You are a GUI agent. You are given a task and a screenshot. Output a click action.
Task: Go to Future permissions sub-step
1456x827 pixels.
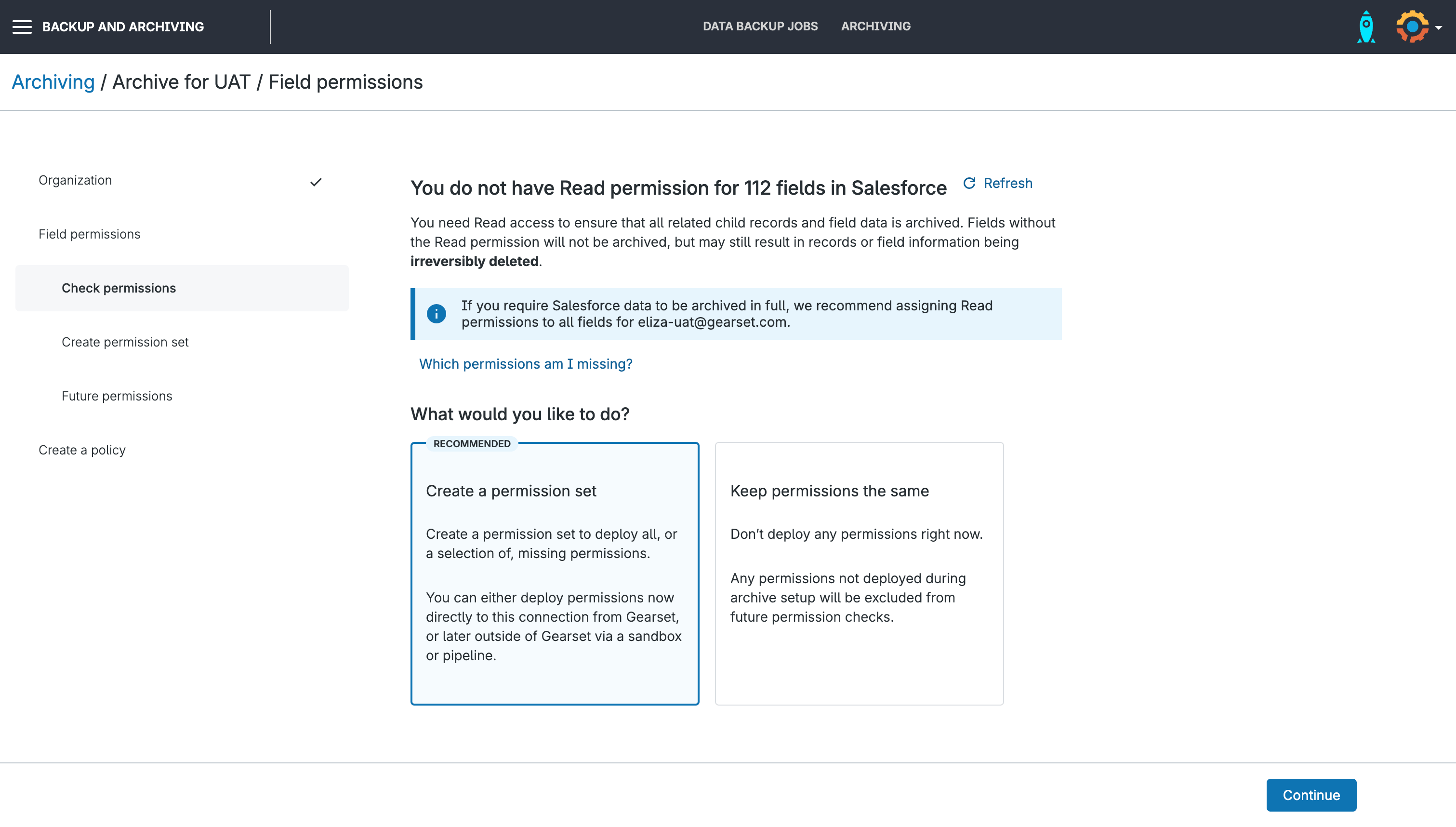coord(117,396)
